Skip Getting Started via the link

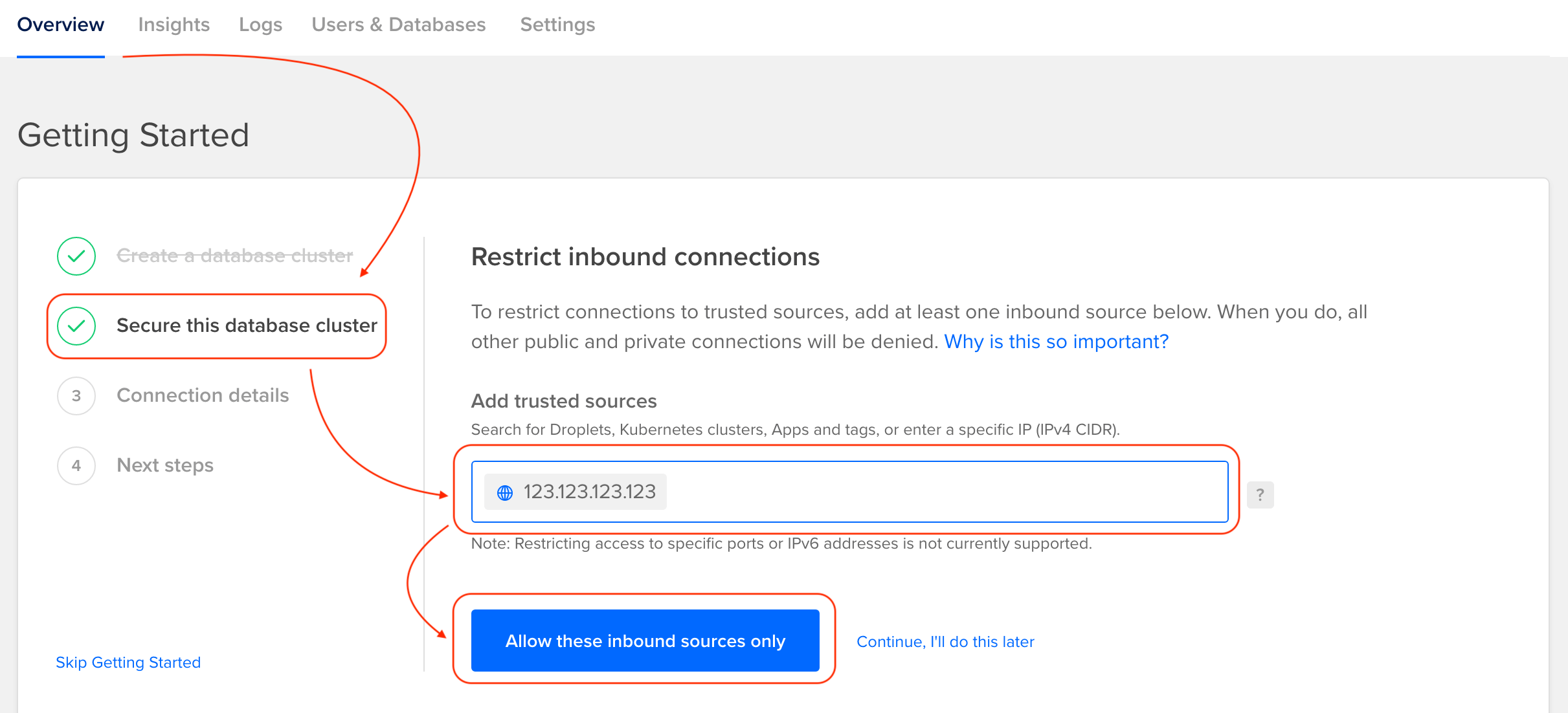(128, 662)
